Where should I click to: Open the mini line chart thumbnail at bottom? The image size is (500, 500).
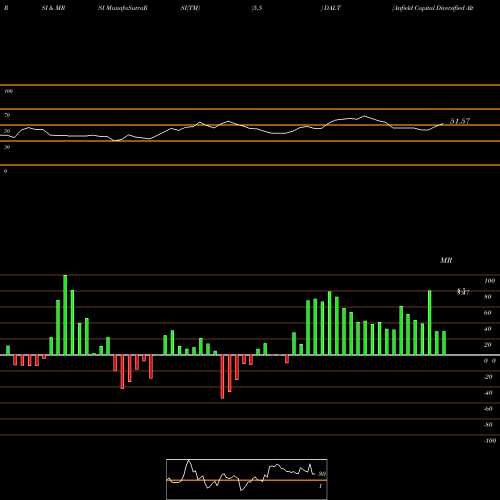pyautogui.click(x=247, y=479)
